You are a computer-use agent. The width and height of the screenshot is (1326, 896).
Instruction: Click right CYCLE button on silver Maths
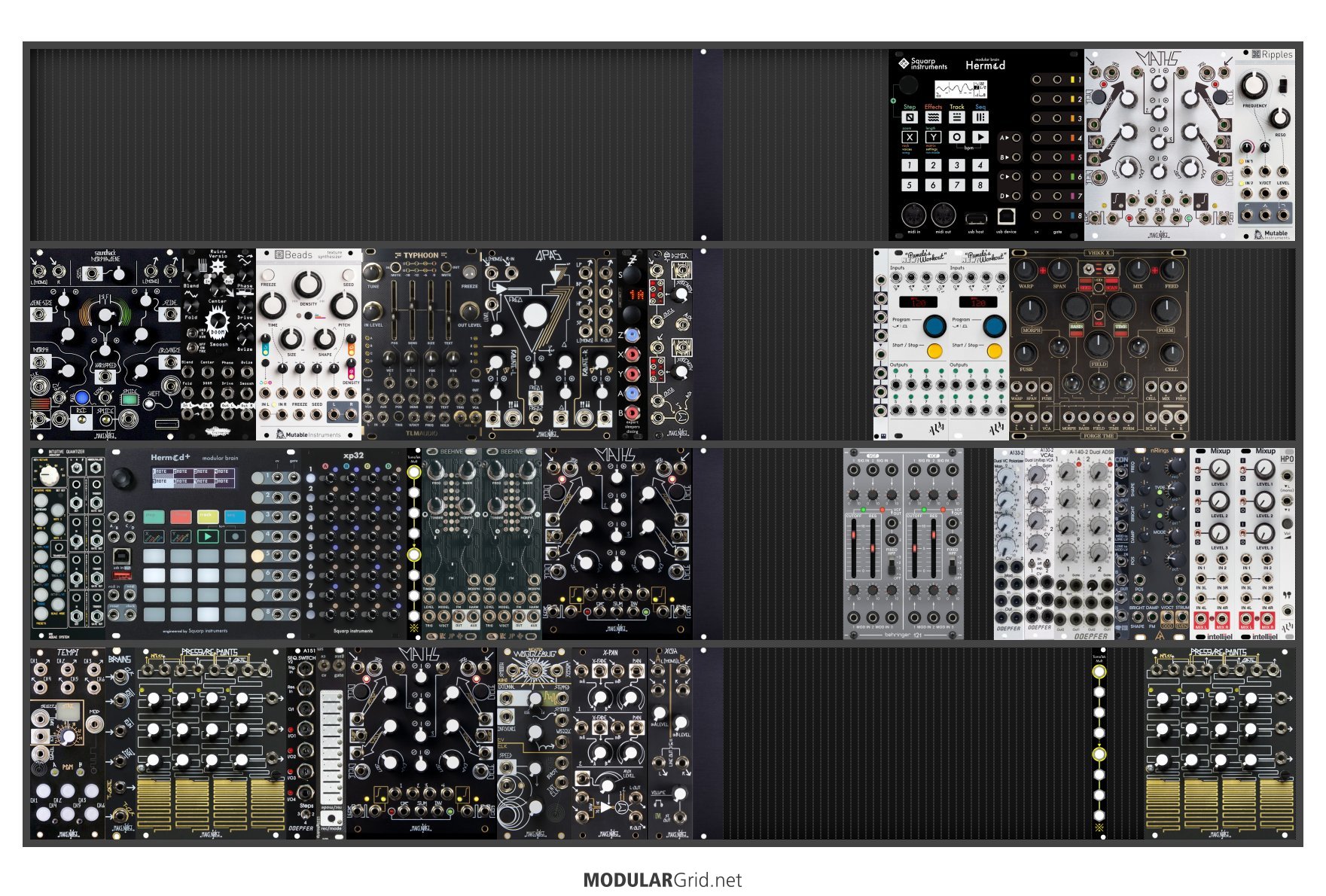click(1218, 96)
